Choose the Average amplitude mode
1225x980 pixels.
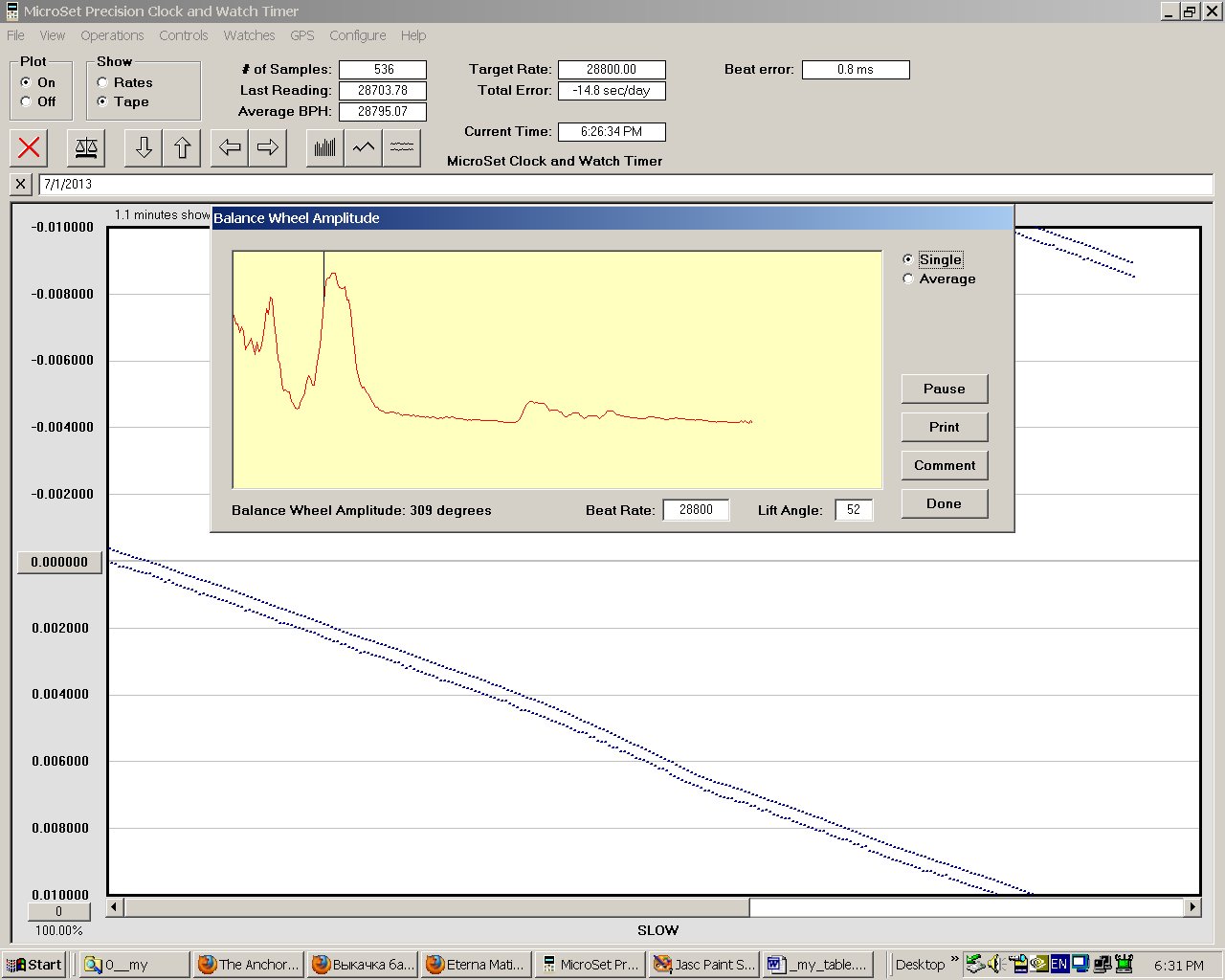pos(908,278)
